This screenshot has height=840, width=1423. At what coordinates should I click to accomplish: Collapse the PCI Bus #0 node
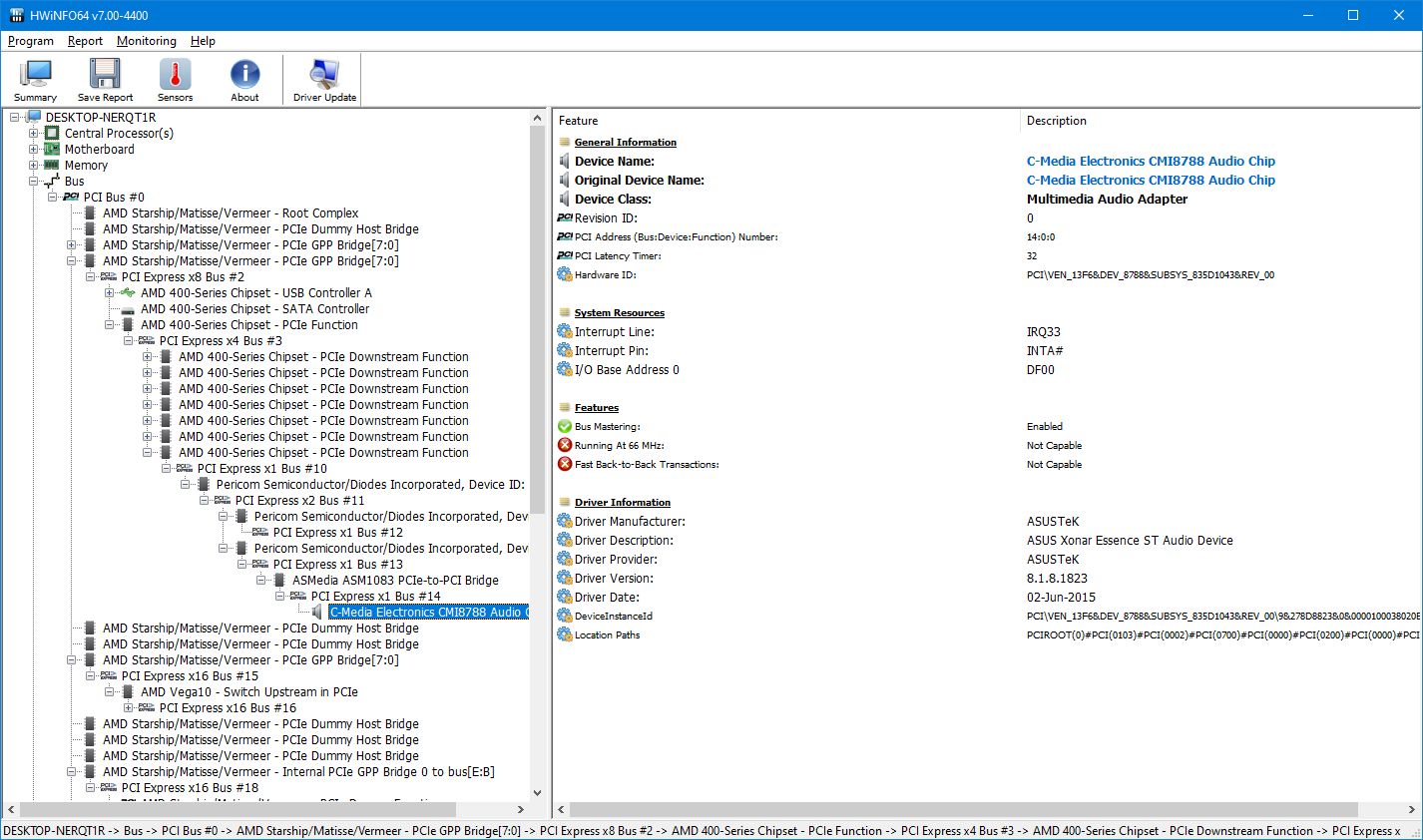click(53, 198)
